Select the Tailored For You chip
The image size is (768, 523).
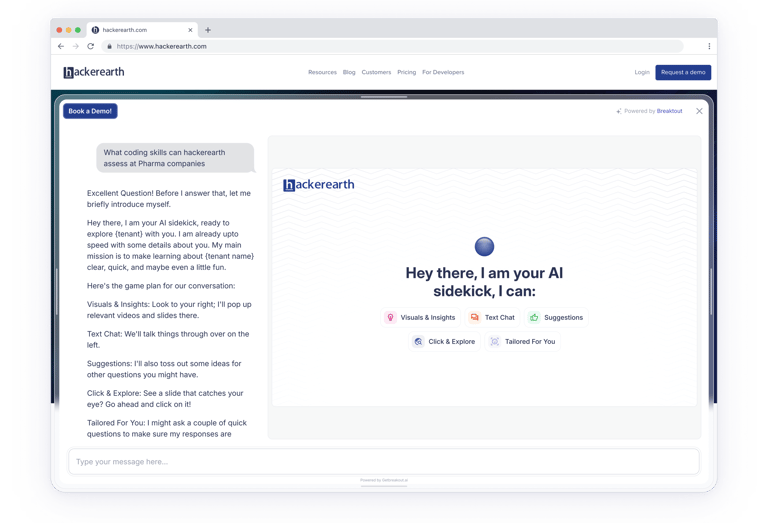tap(523, 341)
